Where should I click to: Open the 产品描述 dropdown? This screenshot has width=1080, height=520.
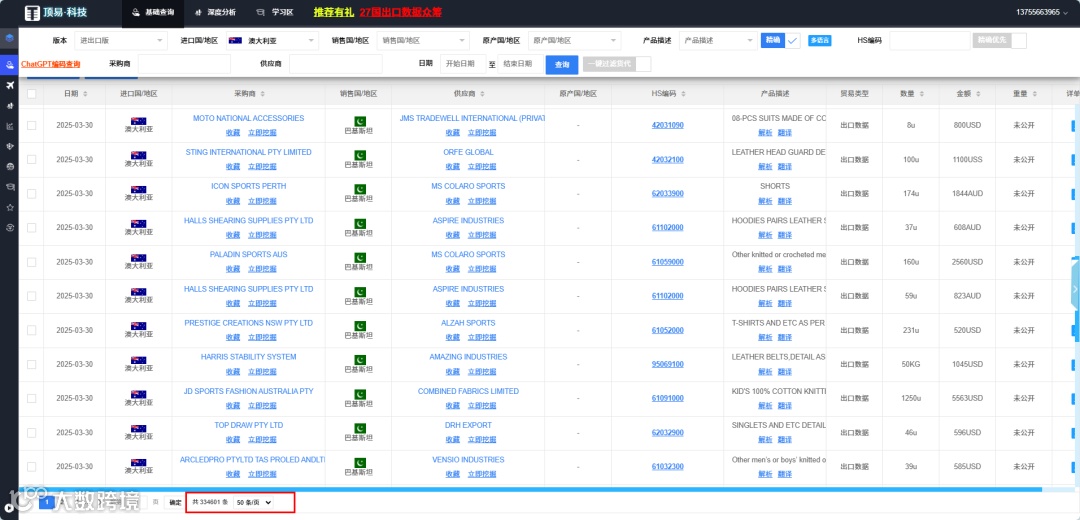click(718, 41)
